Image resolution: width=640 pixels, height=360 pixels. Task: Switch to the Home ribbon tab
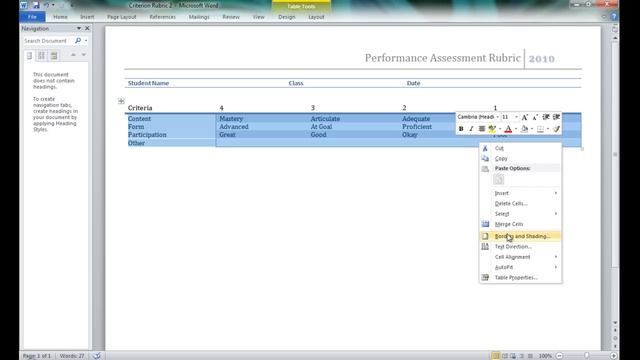(60, 17)
